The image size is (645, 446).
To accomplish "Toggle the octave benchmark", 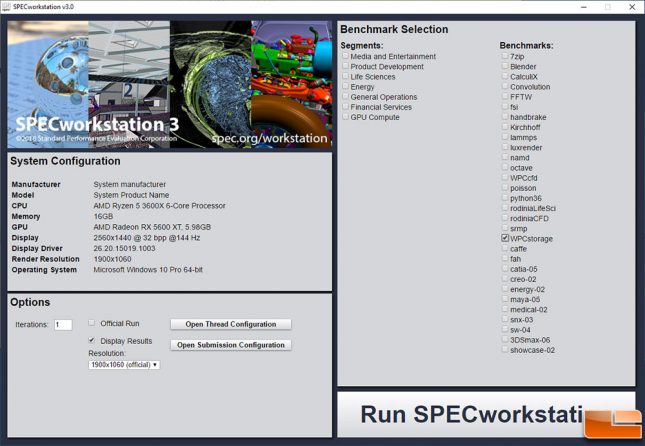I will point(505,167).
